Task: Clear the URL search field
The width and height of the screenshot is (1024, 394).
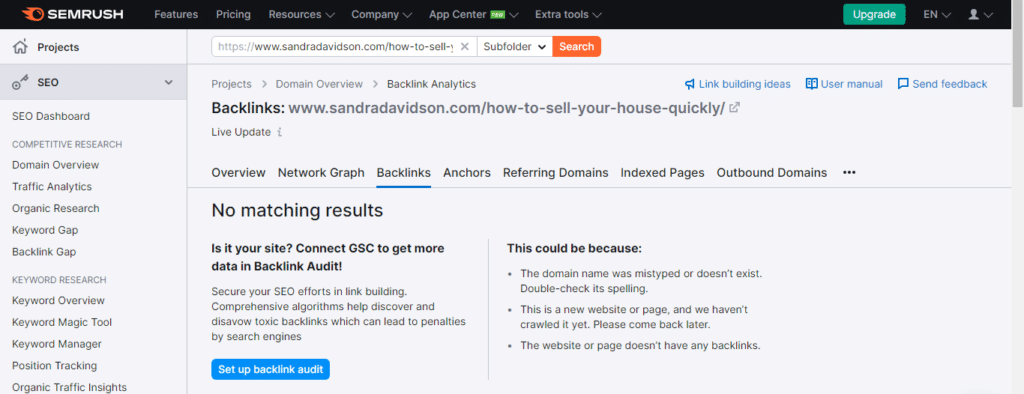Action: point(465,46)
